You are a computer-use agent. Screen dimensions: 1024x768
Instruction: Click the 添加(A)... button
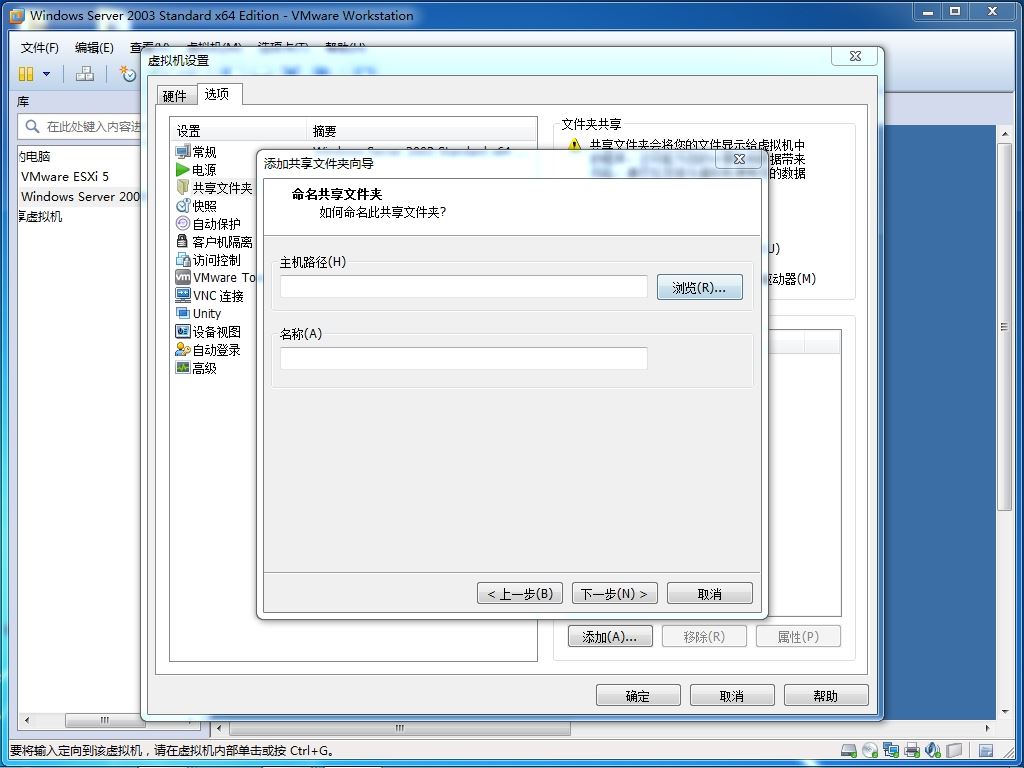(x=610, y=637)
